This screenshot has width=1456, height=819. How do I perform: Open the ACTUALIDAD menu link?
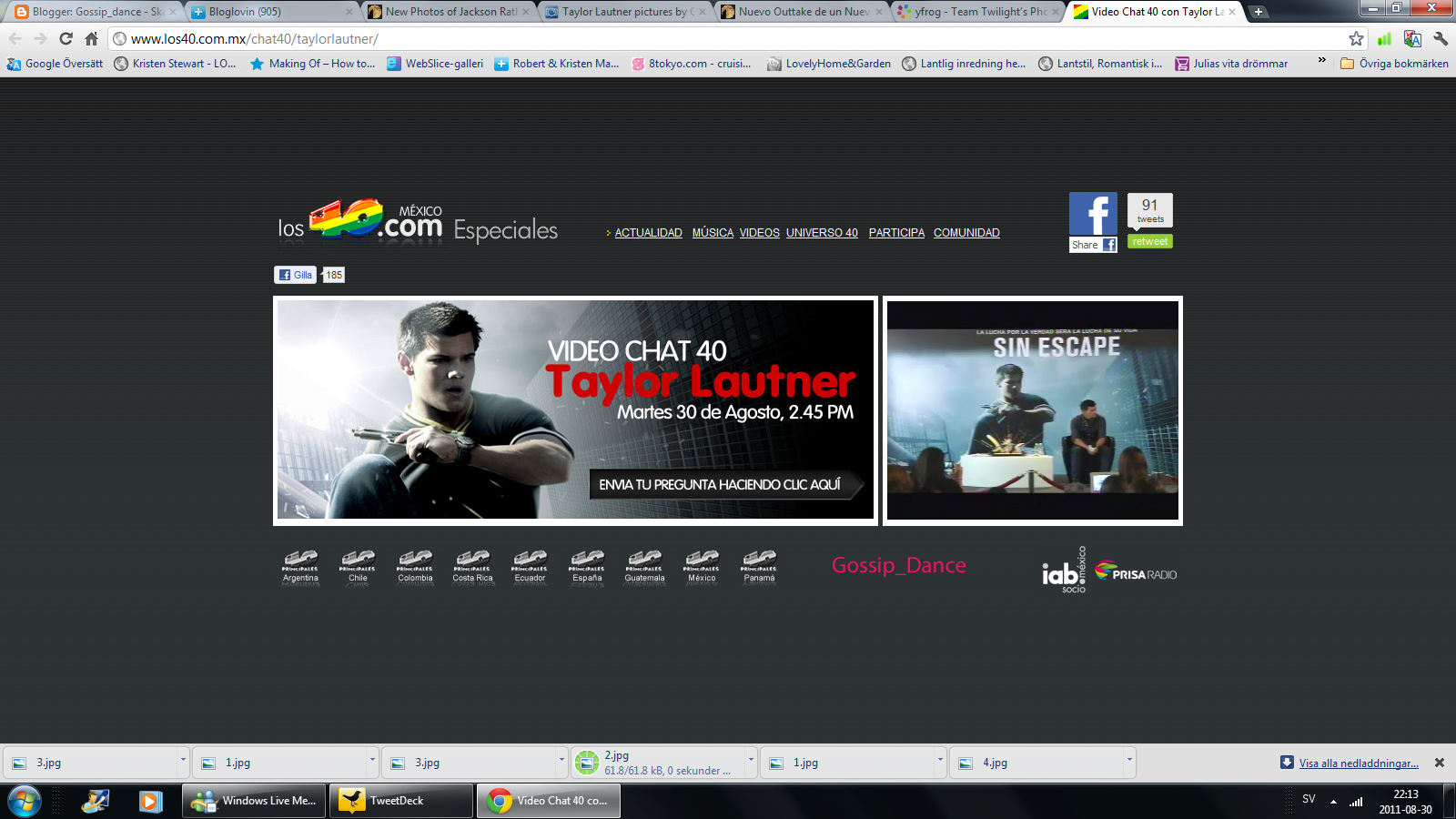click(648, 233)
